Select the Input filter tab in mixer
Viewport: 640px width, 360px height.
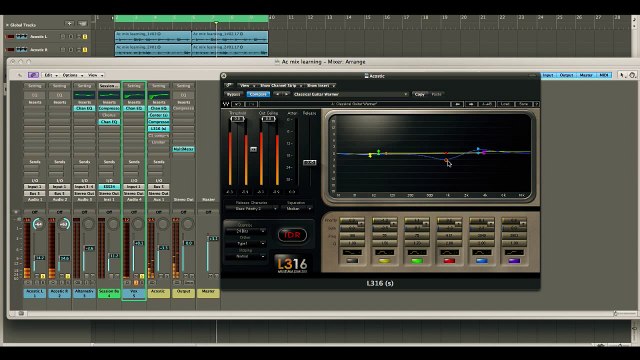[x=548, y=75]
